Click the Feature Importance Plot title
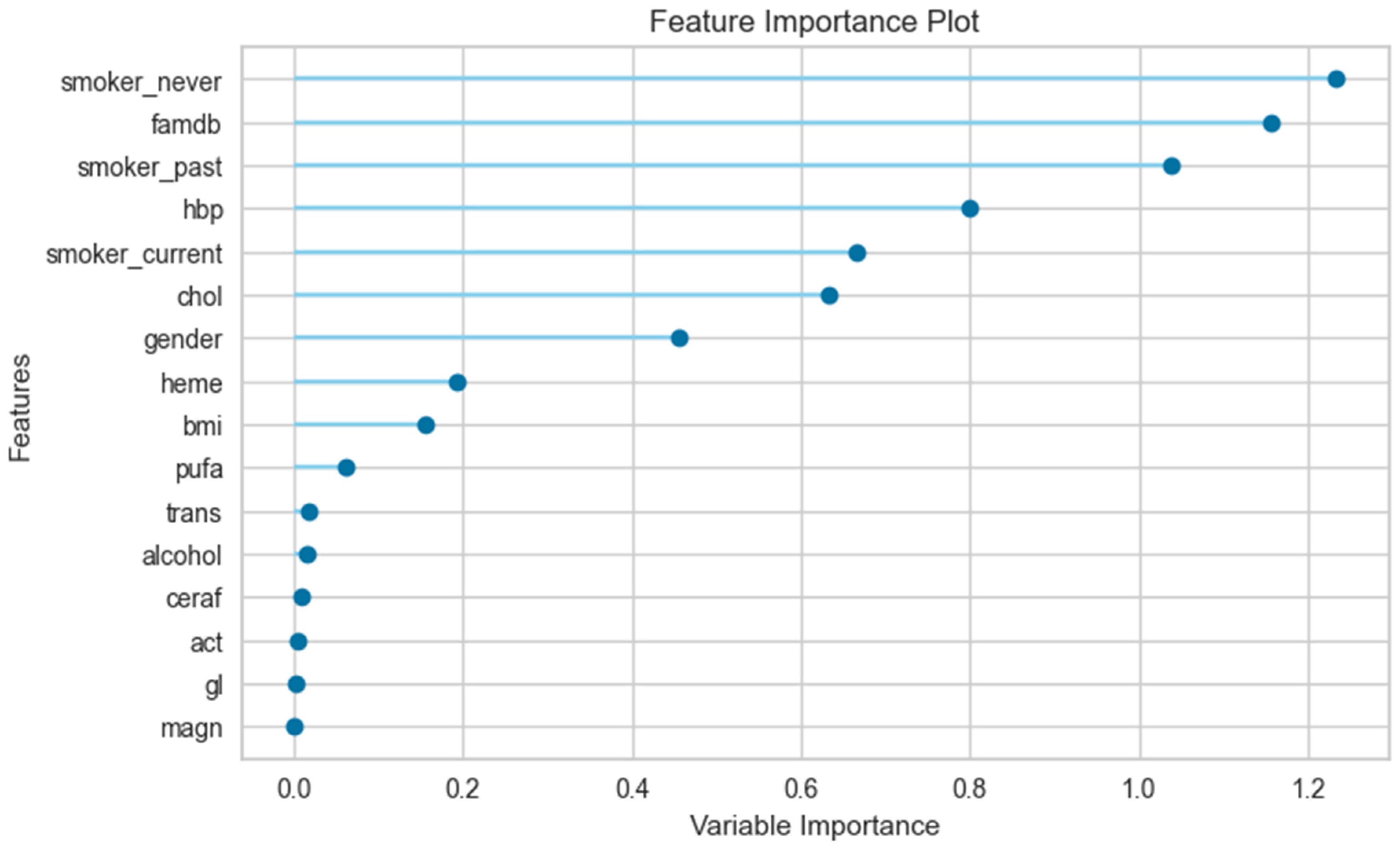 [814, 23]
